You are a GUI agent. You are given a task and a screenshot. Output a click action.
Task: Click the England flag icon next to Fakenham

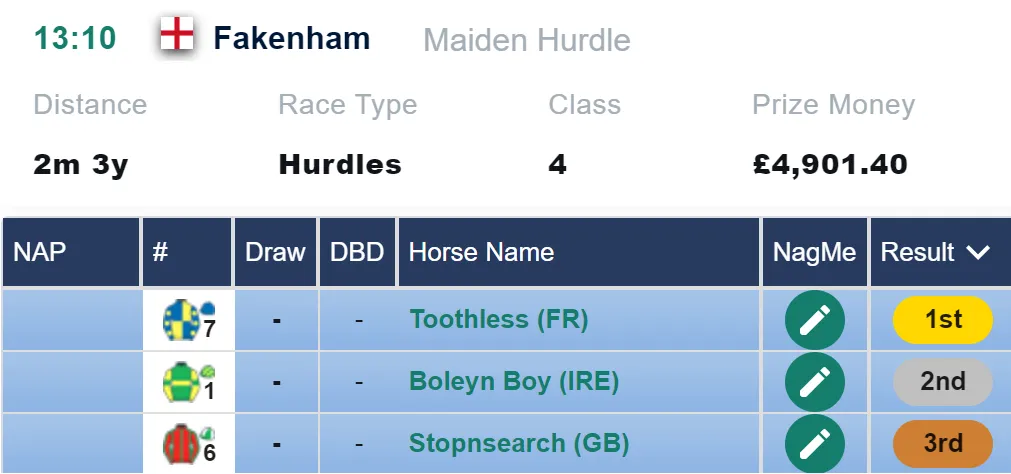[x=177, y=34]
